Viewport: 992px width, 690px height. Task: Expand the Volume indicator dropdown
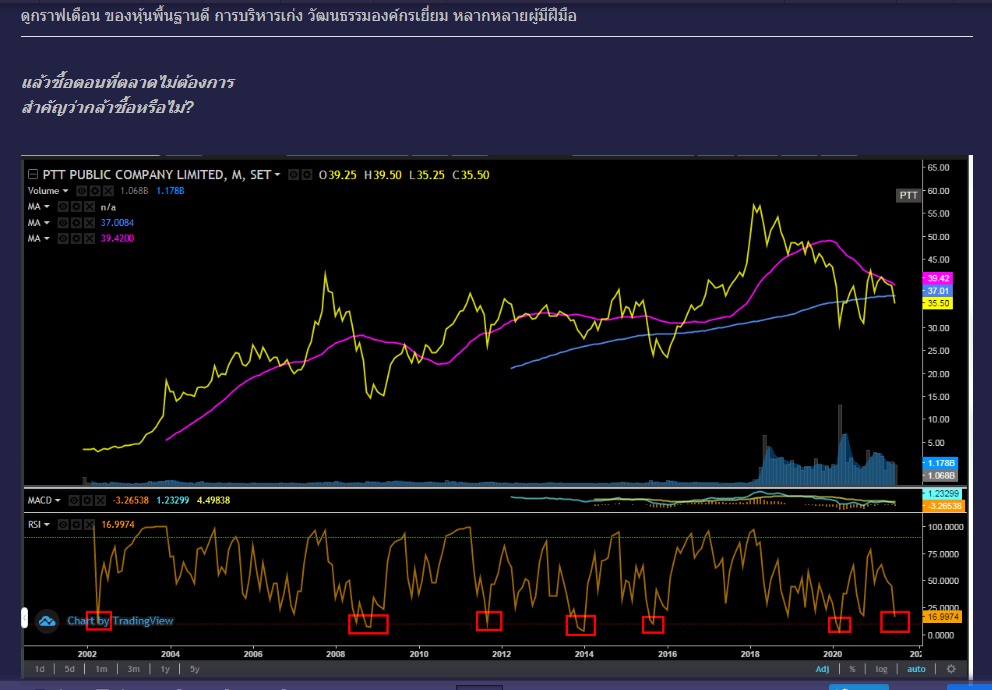[x=65, y=190]
